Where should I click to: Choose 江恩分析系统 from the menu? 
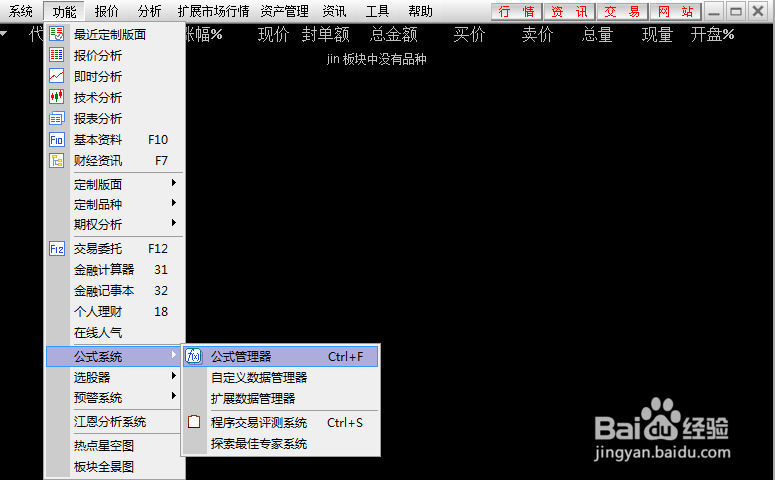(x=115, y=422)
